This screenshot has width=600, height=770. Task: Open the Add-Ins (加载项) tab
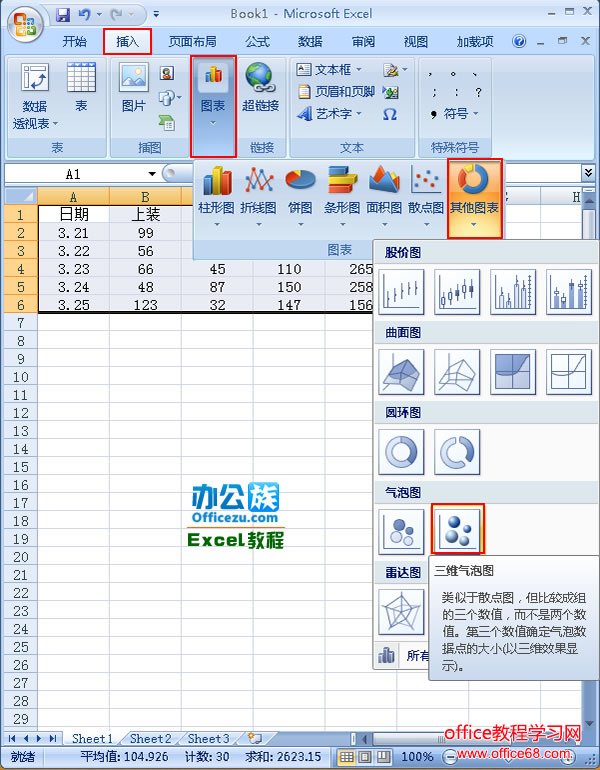(475, 42)
